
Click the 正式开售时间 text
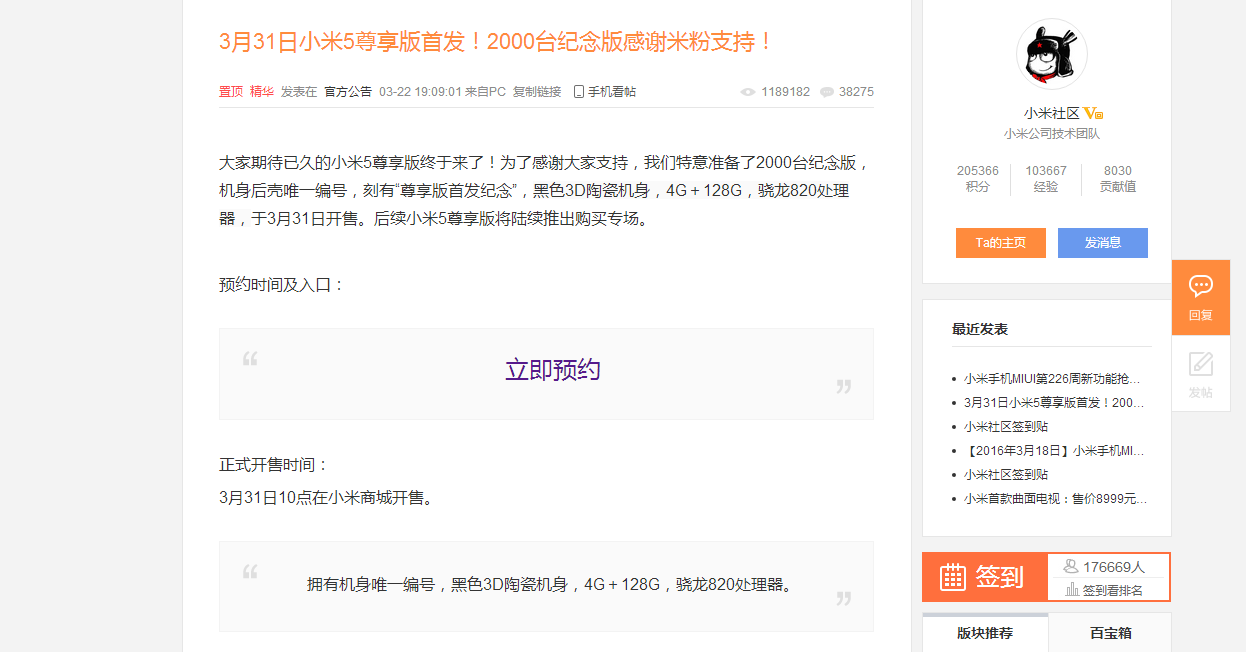tap(274, 465)
